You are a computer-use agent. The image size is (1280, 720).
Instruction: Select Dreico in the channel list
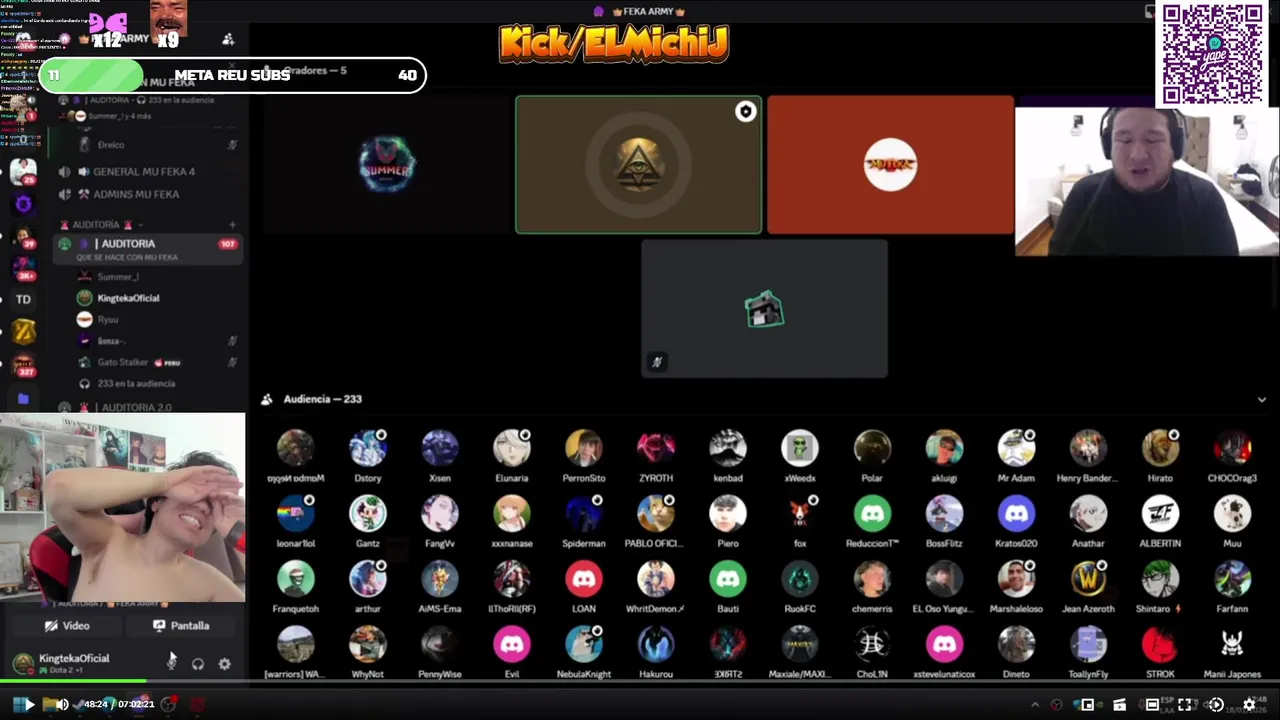(x=111, y=145)
